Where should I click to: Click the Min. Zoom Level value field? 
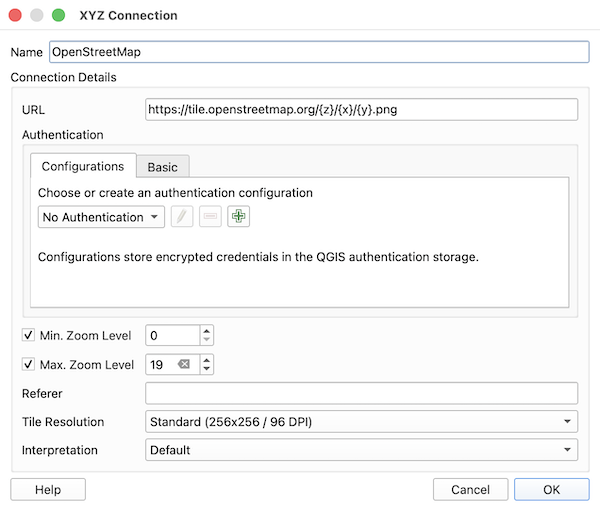(x=173, y=335)
